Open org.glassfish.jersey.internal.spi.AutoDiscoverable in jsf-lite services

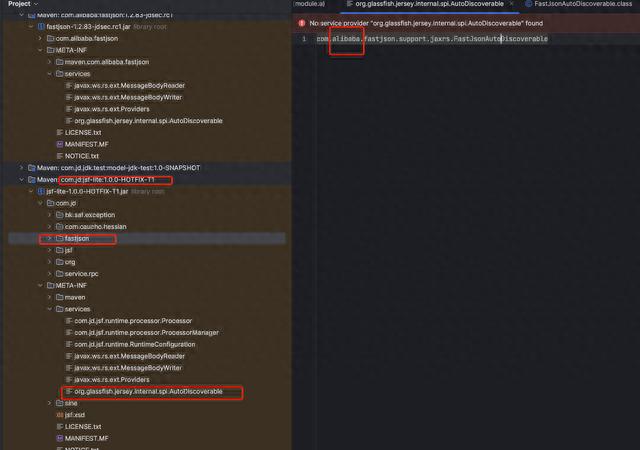click(149, 392)
